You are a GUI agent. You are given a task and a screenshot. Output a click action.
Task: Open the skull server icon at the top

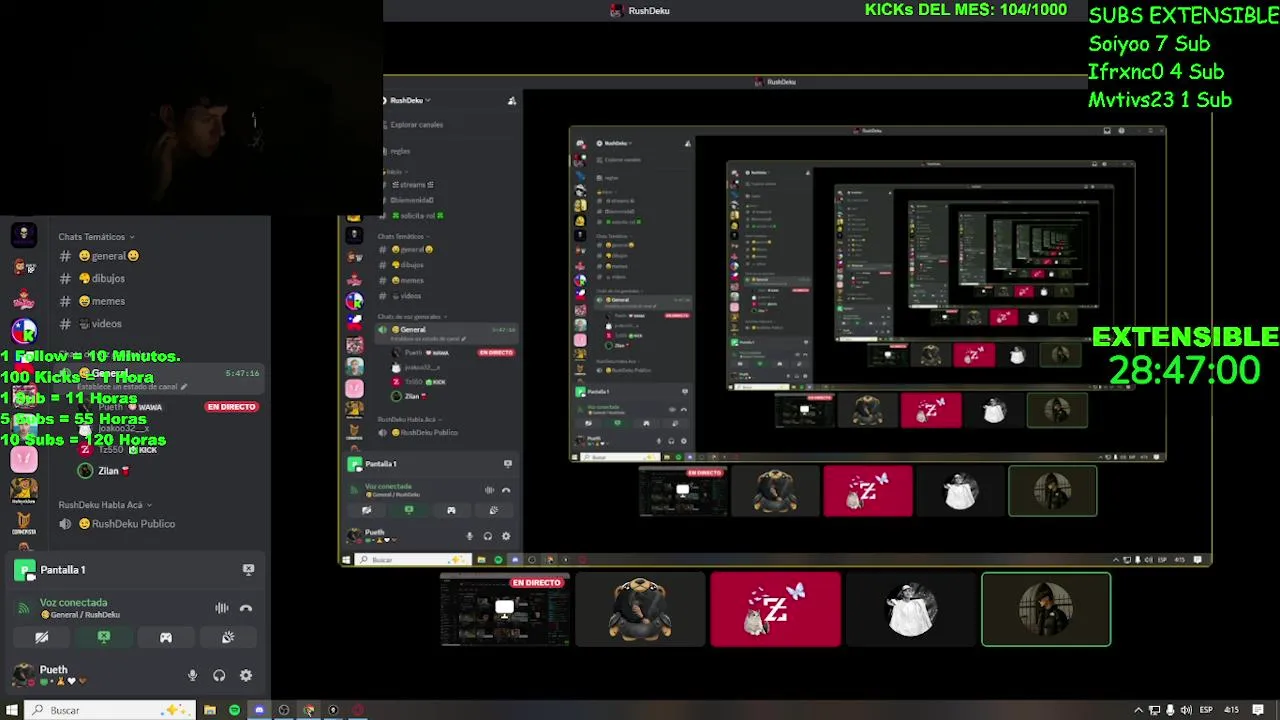pyautogui.click(x=24, y=235)
